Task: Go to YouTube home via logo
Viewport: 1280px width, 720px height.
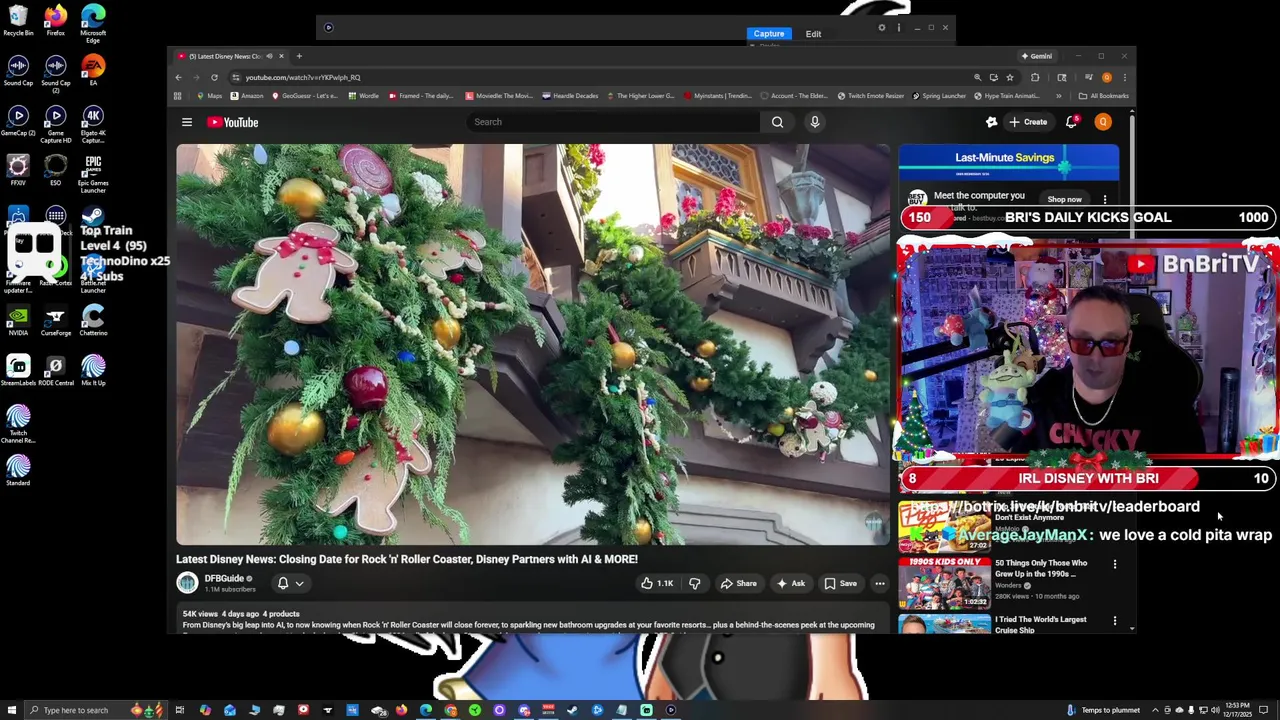Action: coord(233,122)
